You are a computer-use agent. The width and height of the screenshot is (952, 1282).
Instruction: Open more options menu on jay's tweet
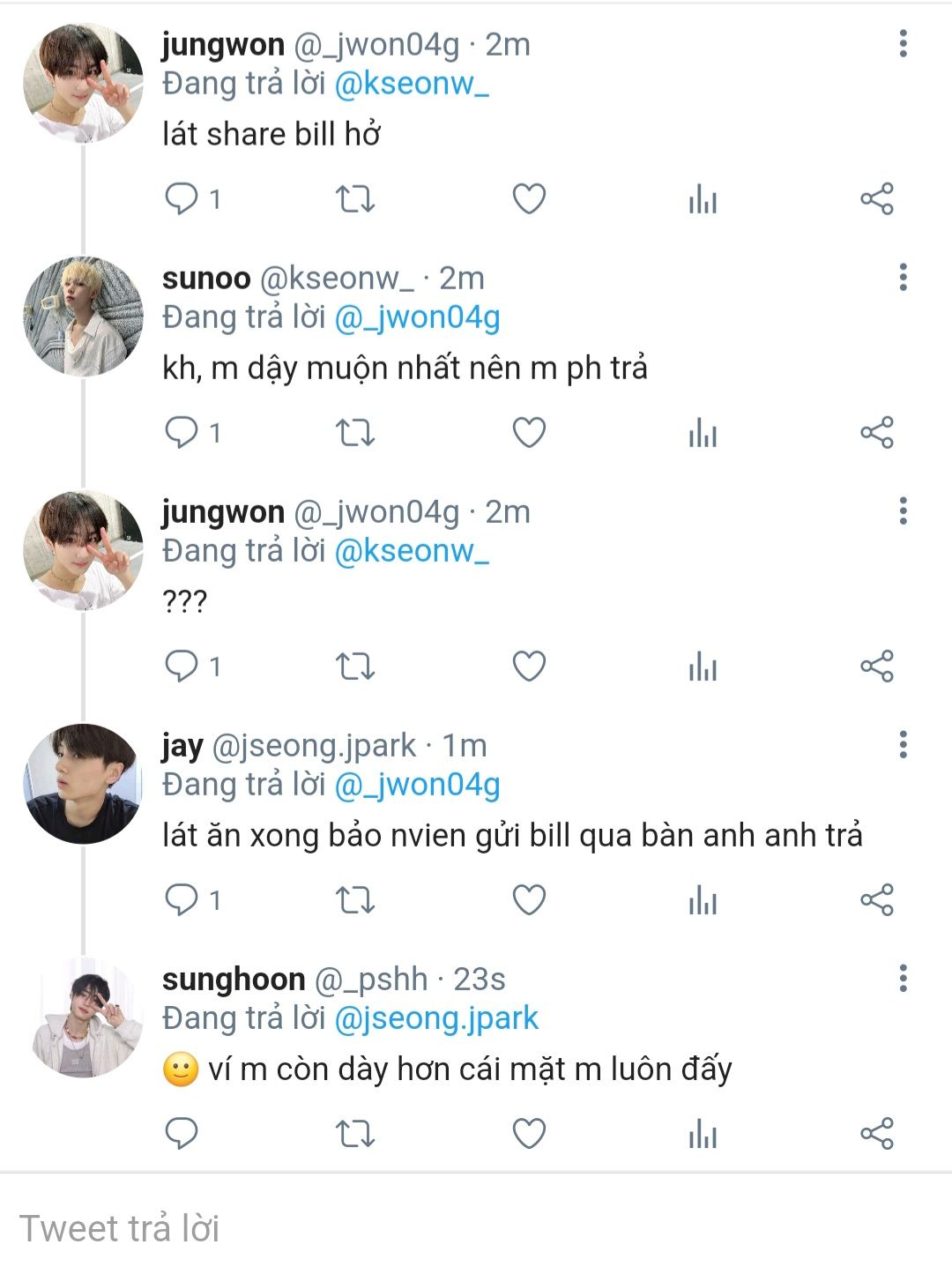pyautogui.click(x=903, y=745)
